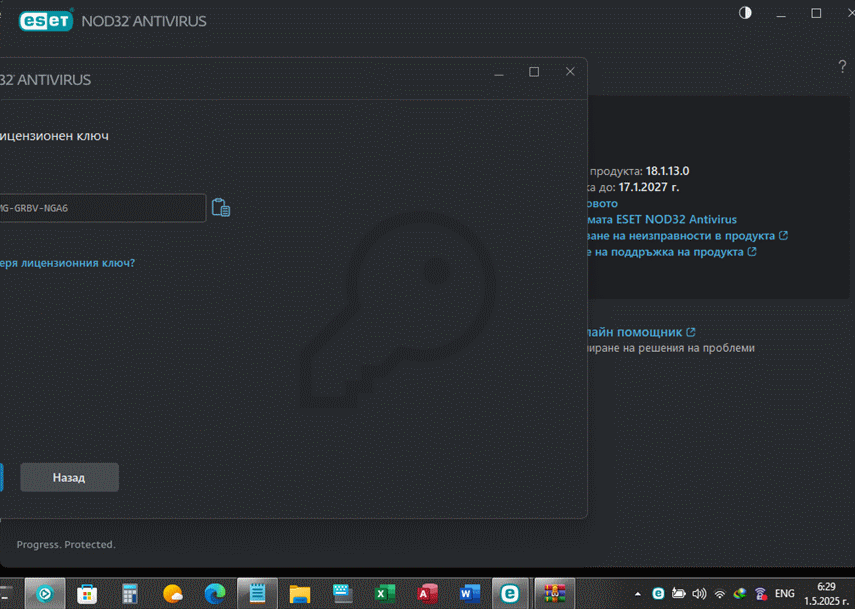Click the license key input field

pos(103,208)
